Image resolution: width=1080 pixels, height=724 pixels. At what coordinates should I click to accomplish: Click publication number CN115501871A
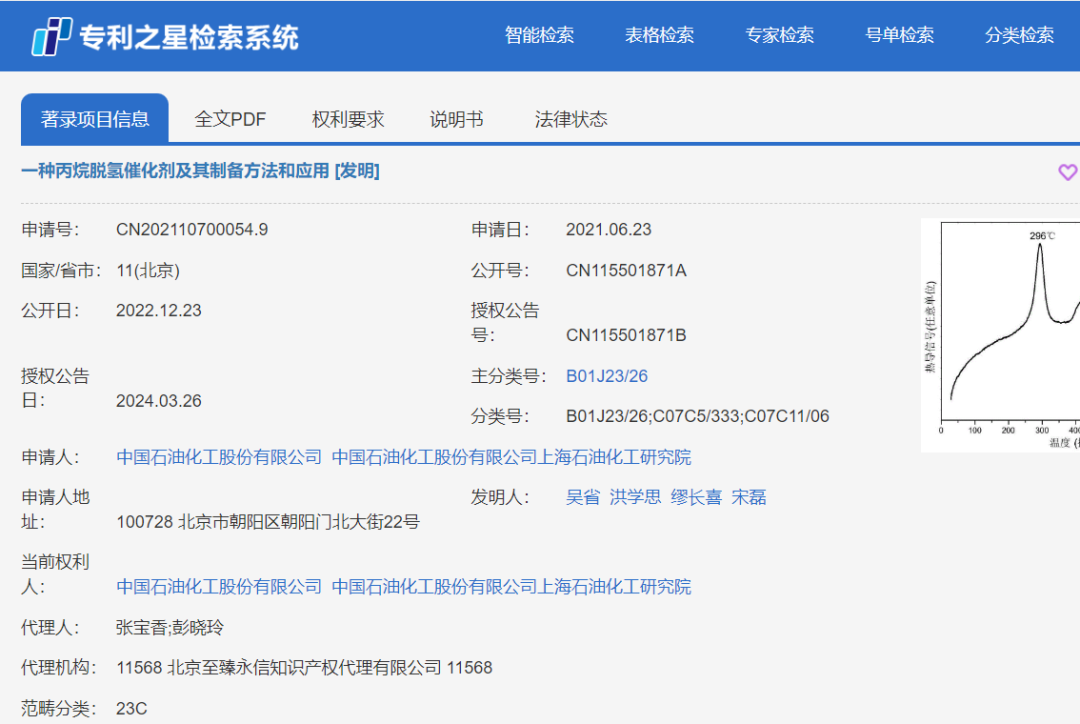626,270
